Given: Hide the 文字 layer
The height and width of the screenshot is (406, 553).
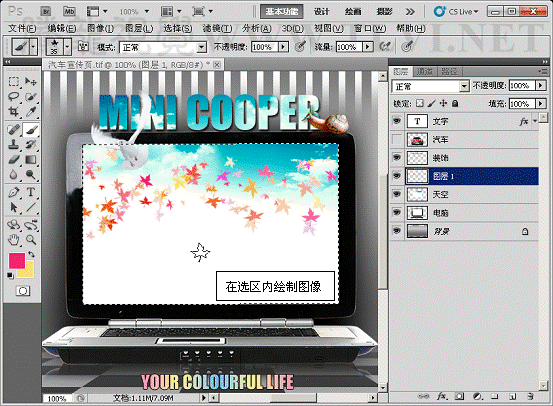Looking at the screenshot, I should point(397,121).
